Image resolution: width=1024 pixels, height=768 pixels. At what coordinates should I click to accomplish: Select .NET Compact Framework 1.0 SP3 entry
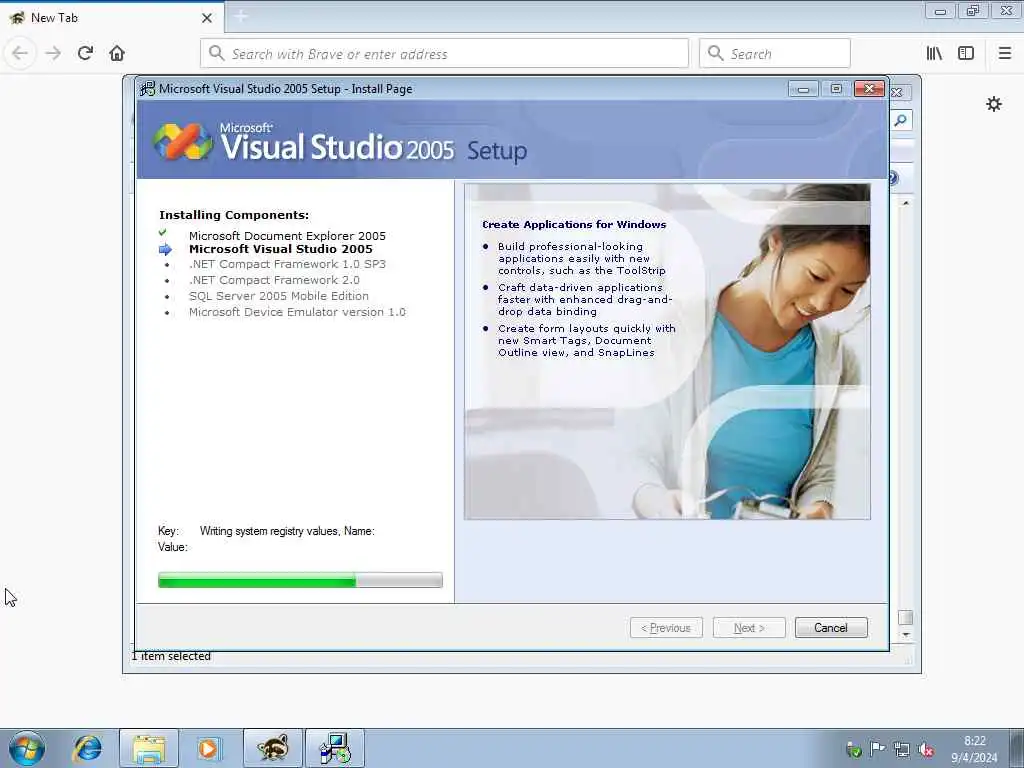click(287, 264)
